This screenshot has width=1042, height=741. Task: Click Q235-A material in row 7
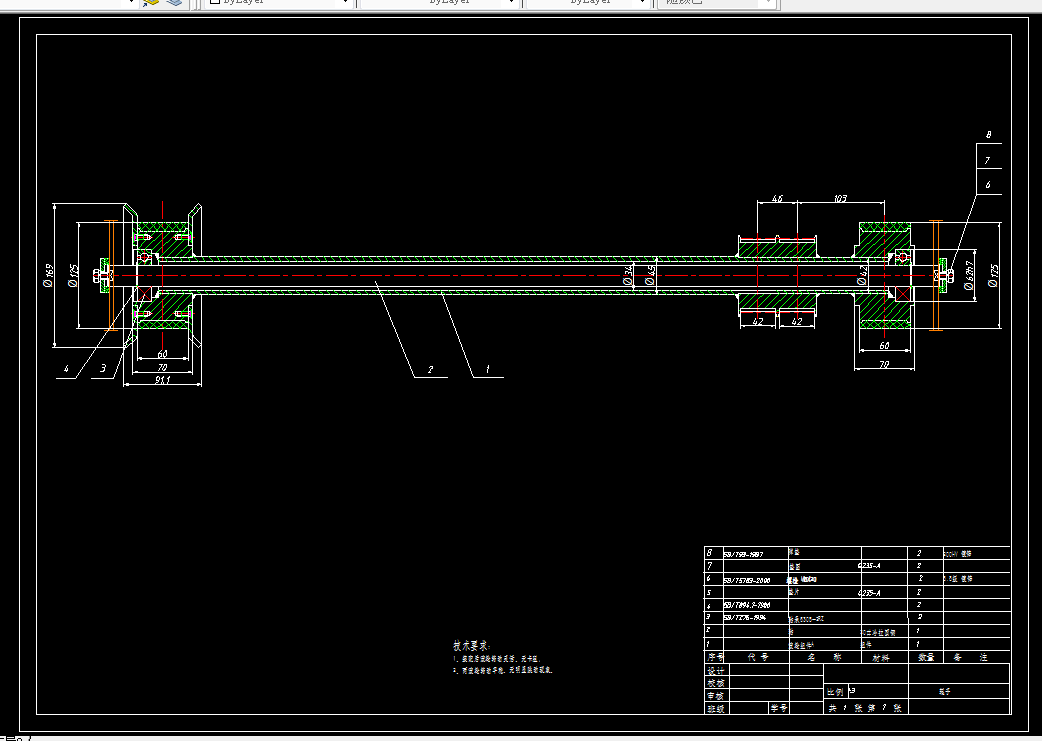869,566
